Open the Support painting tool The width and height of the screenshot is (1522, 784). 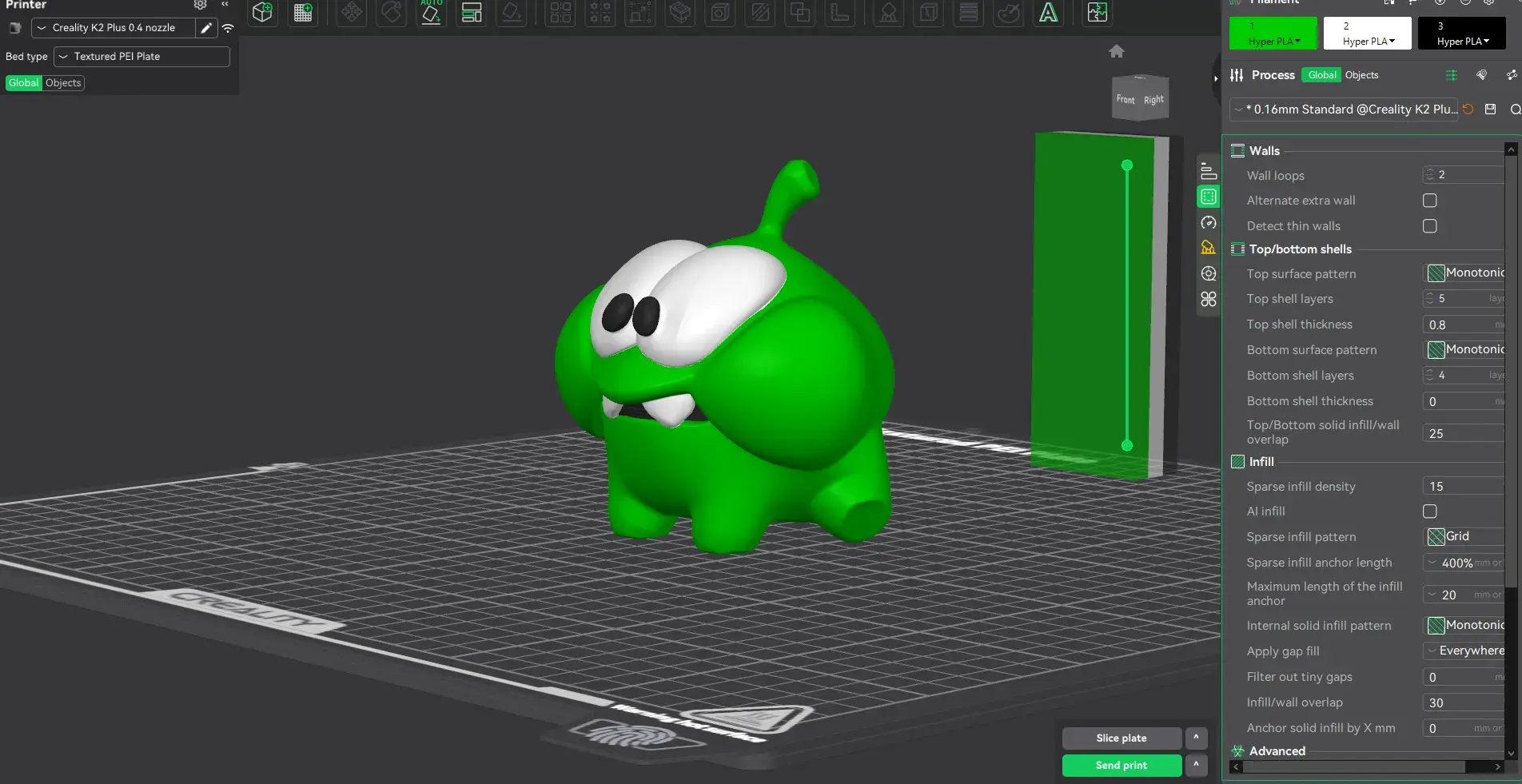889,12
